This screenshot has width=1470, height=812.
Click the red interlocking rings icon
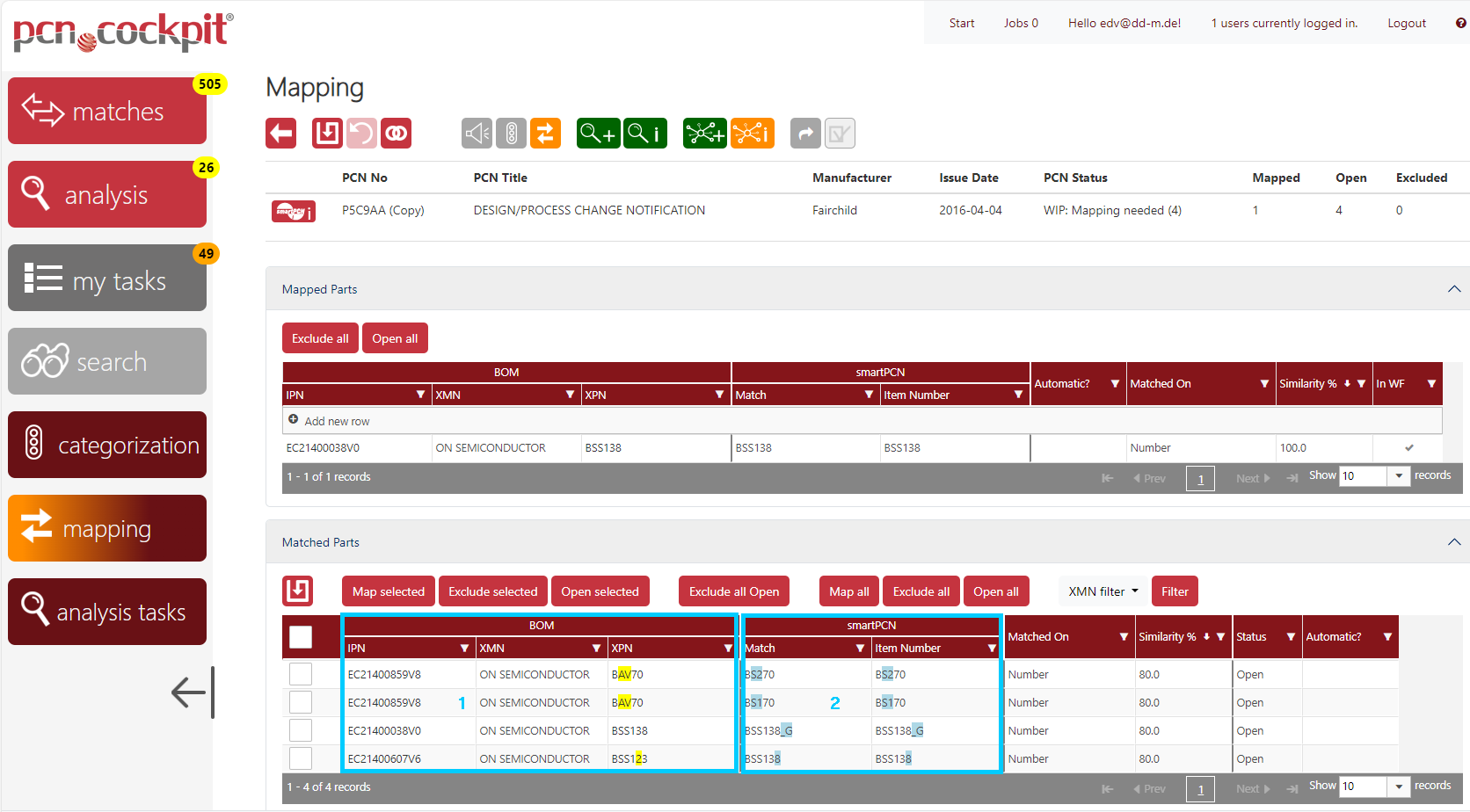(397, 134)
